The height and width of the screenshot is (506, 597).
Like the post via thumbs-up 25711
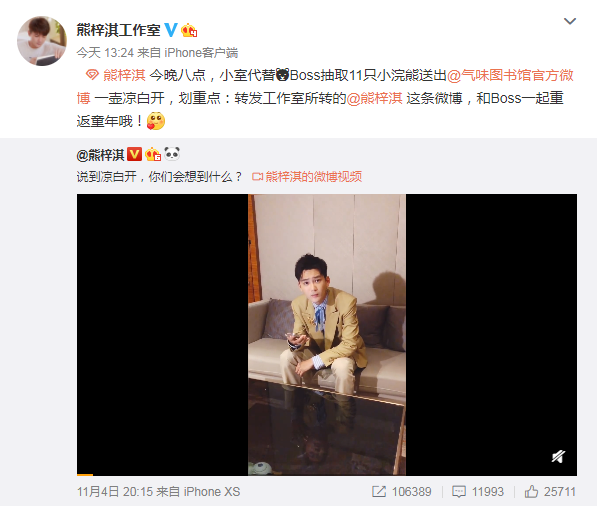550,492
